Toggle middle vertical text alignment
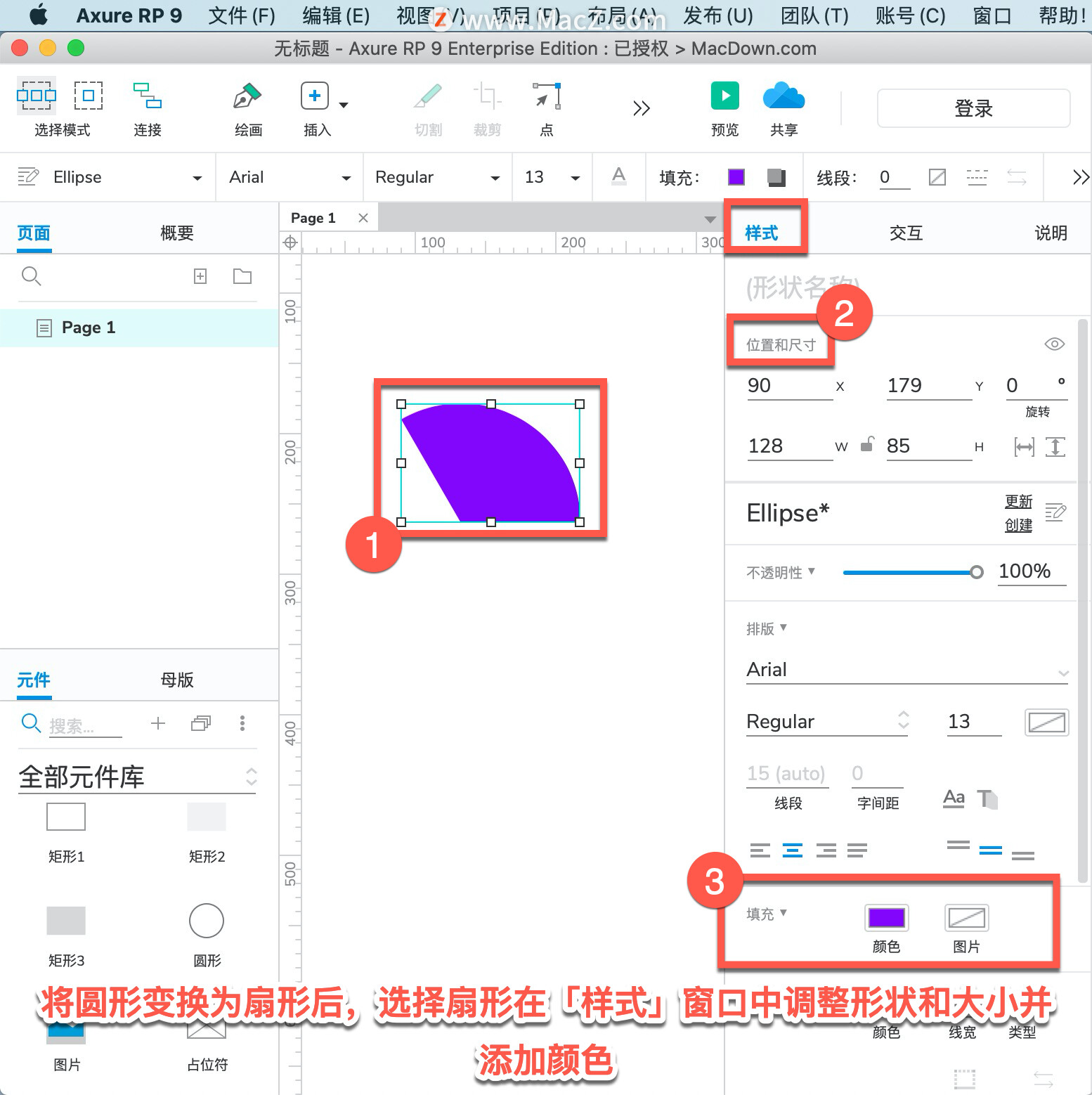This screenshot has height=1095, width=1092. pyautogui.click(x=990, y=850)
